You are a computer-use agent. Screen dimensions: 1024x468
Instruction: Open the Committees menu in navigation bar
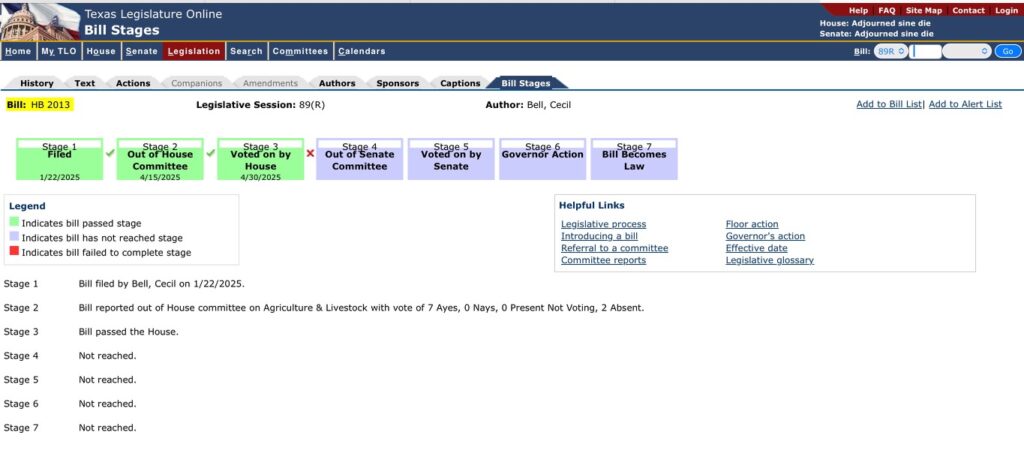click(300, 51)
